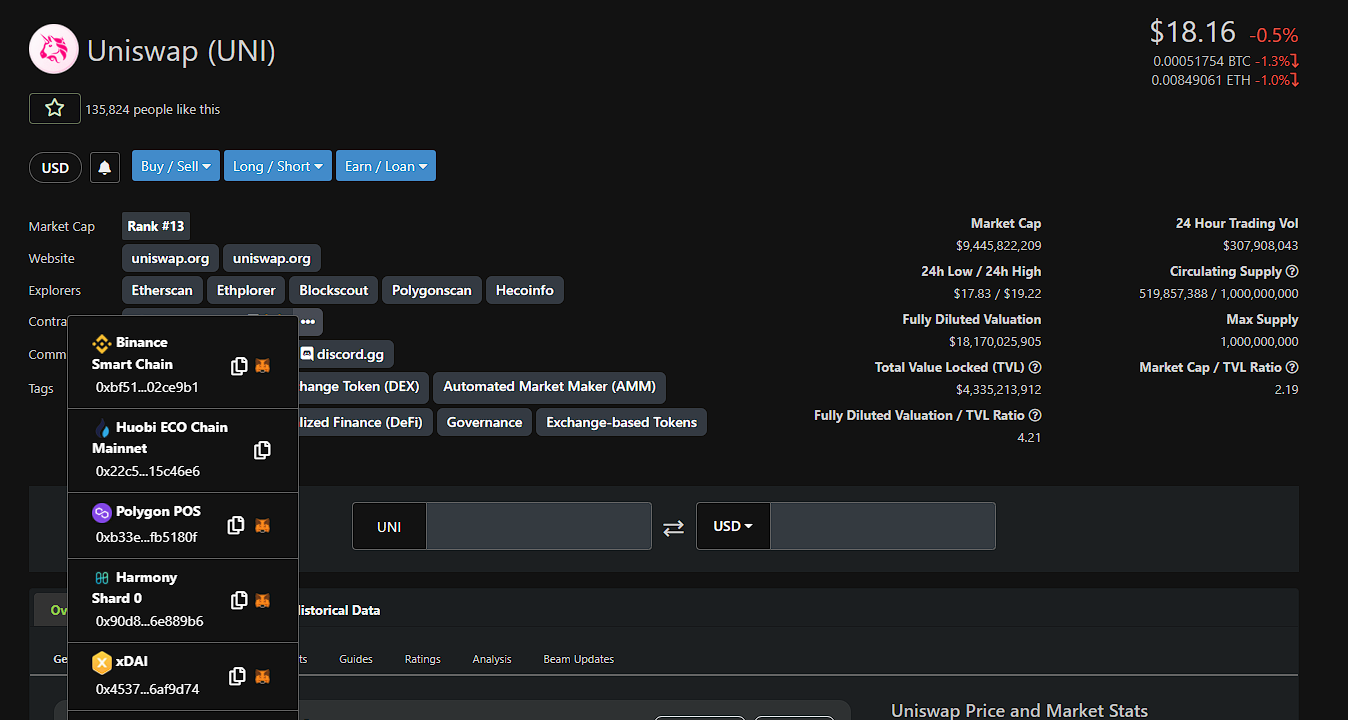This screenshot has height=720, width=1348.
Task: Open the Blockscout explorer link
Action: (334, 290)
